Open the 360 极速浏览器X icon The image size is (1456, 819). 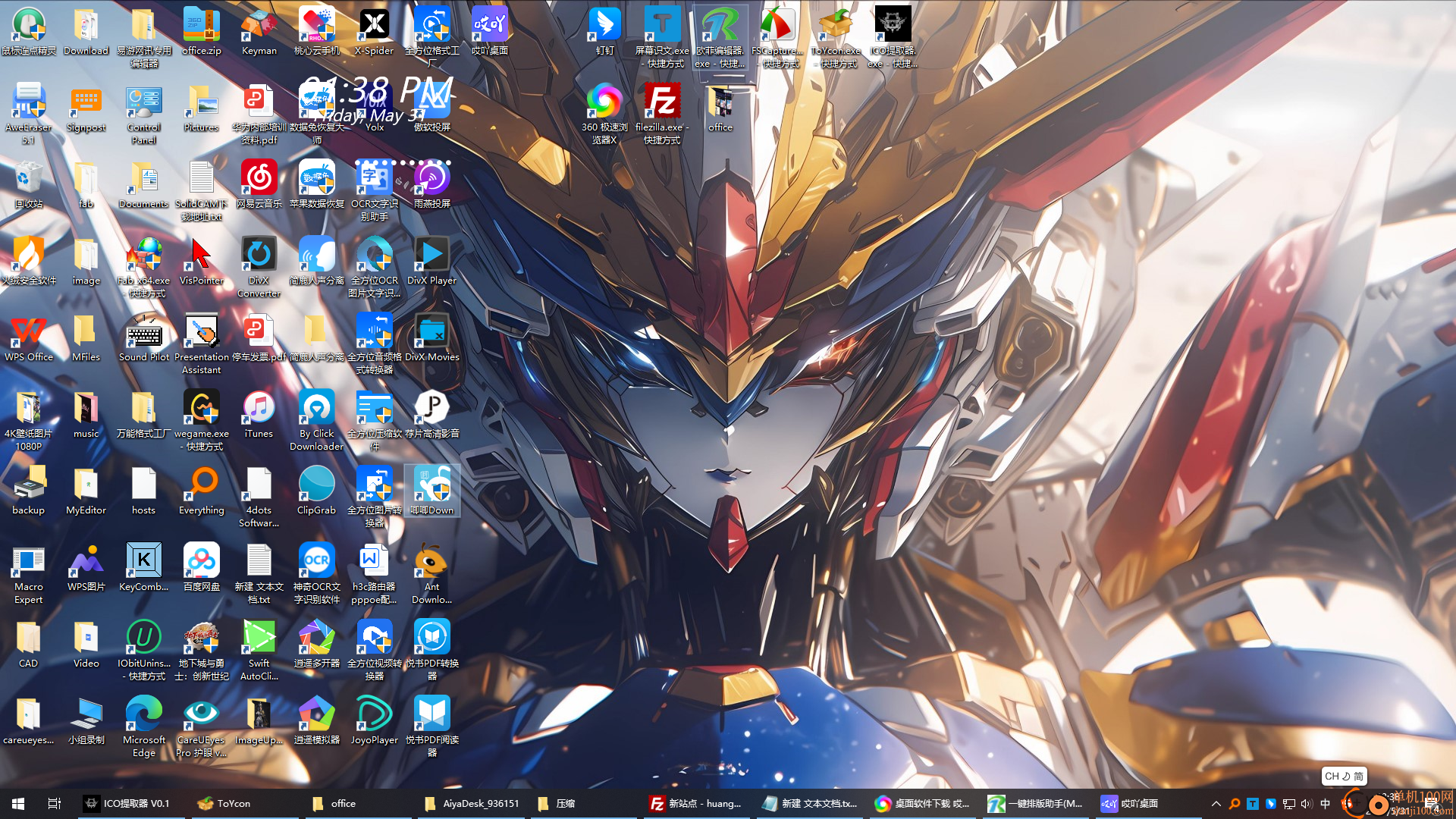point(604,113)
